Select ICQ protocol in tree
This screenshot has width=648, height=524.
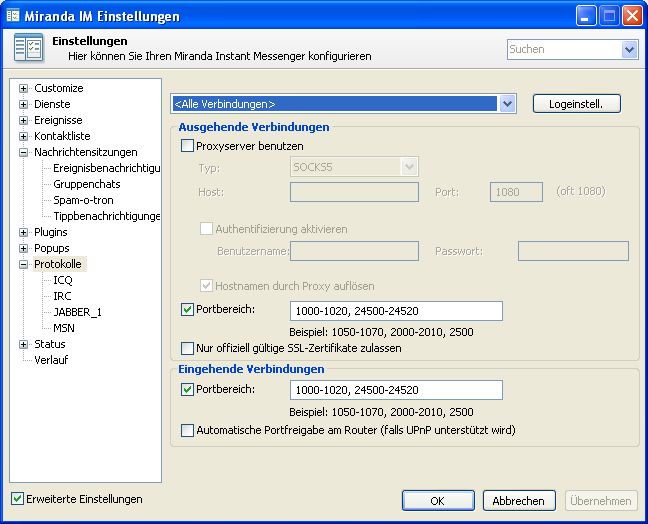[x=63, y=280]
